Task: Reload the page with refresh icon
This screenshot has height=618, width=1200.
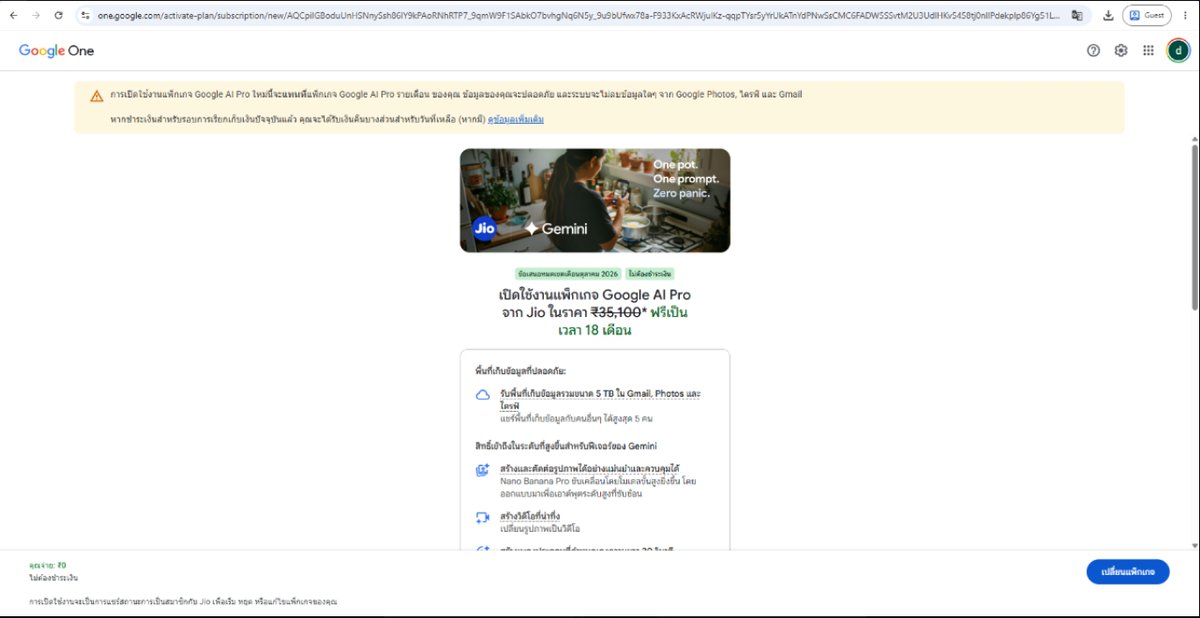Action: point(59,16)
